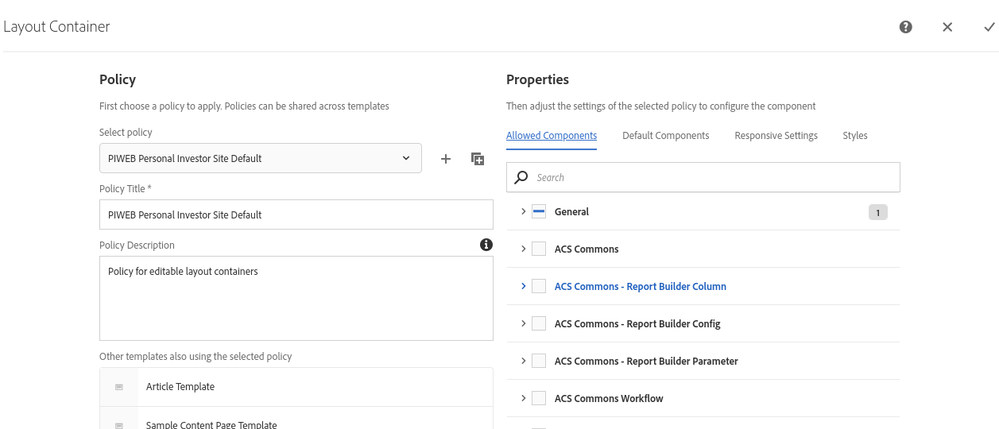999x429 pixels.
Task: Toggle the General group checkbox
Action: 539,212
